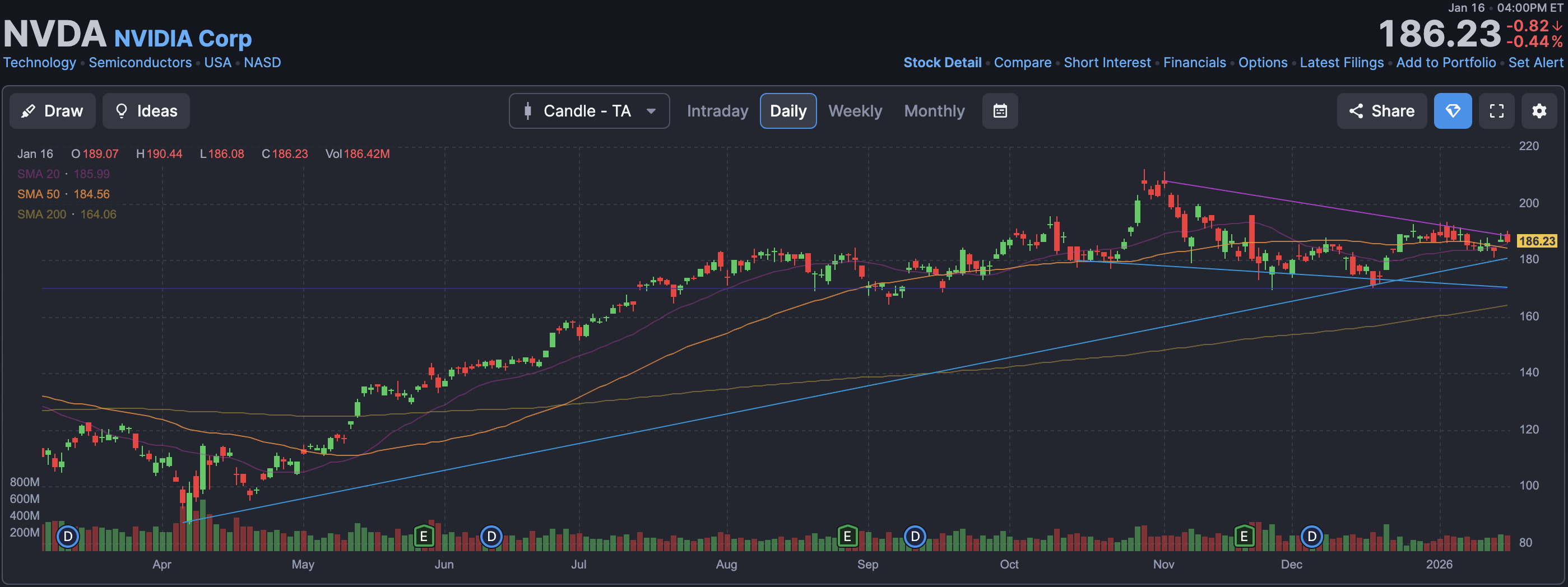1568x587 pixels.
Task: Click the 186.23 last price
Action: point(1439,34)
